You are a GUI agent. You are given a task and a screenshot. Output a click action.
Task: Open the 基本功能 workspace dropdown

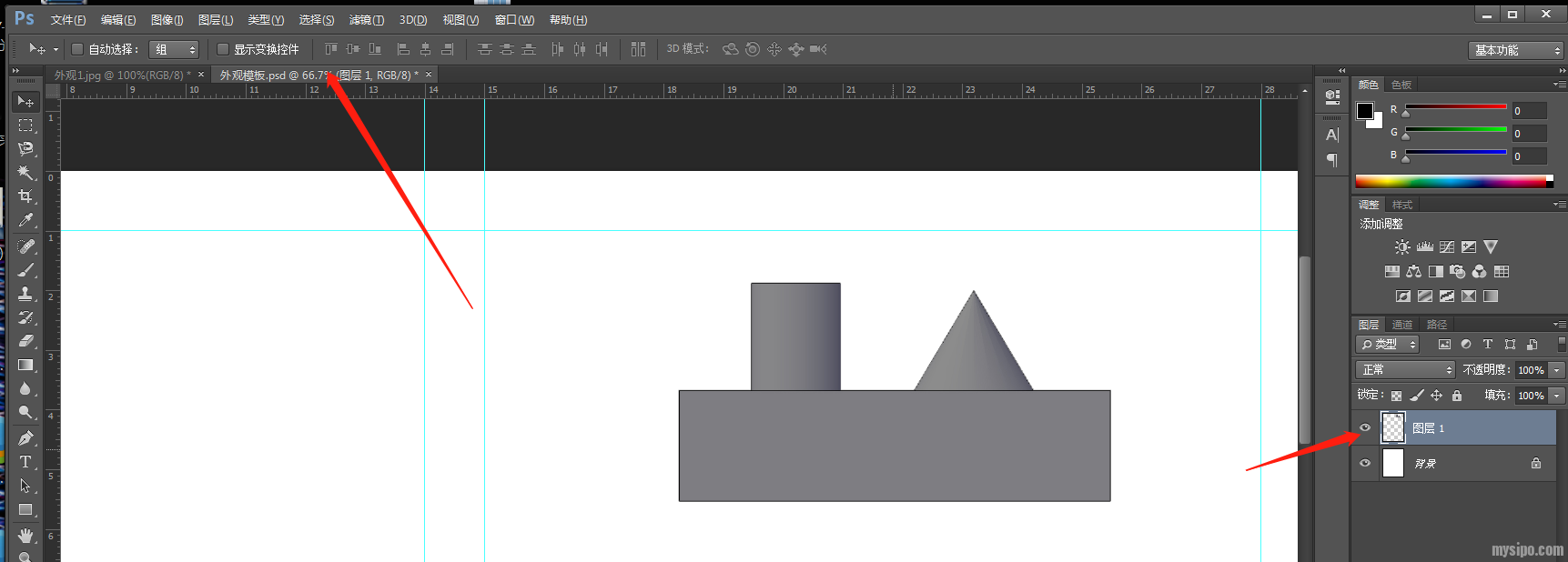(x=1516, y=50)
